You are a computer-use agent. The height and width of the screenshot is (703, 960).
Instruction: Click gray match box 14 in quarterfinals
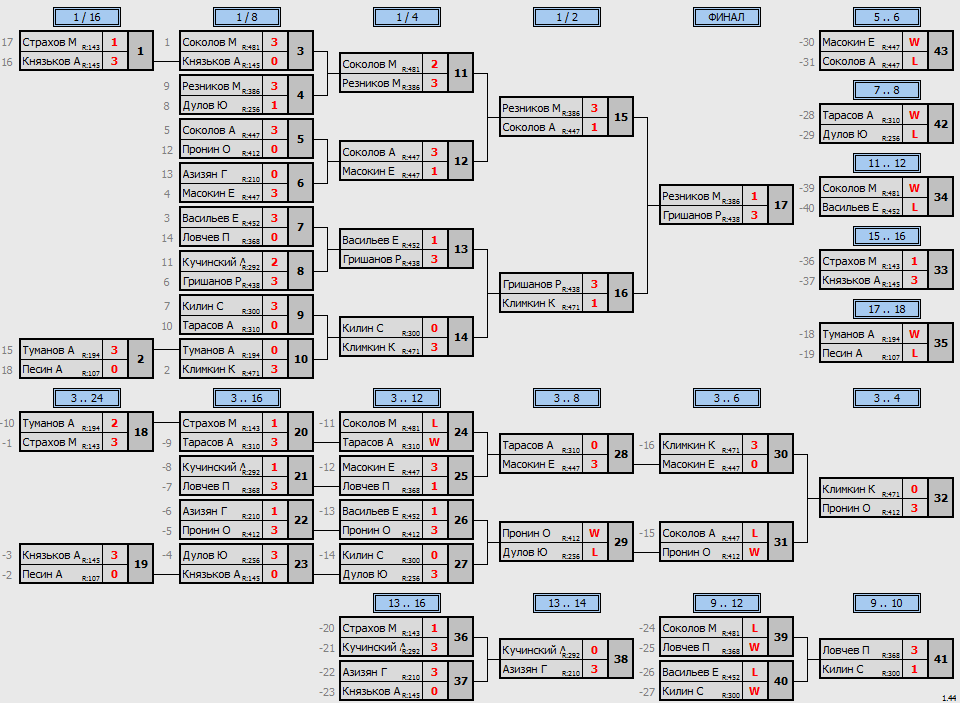pos(461,337)
